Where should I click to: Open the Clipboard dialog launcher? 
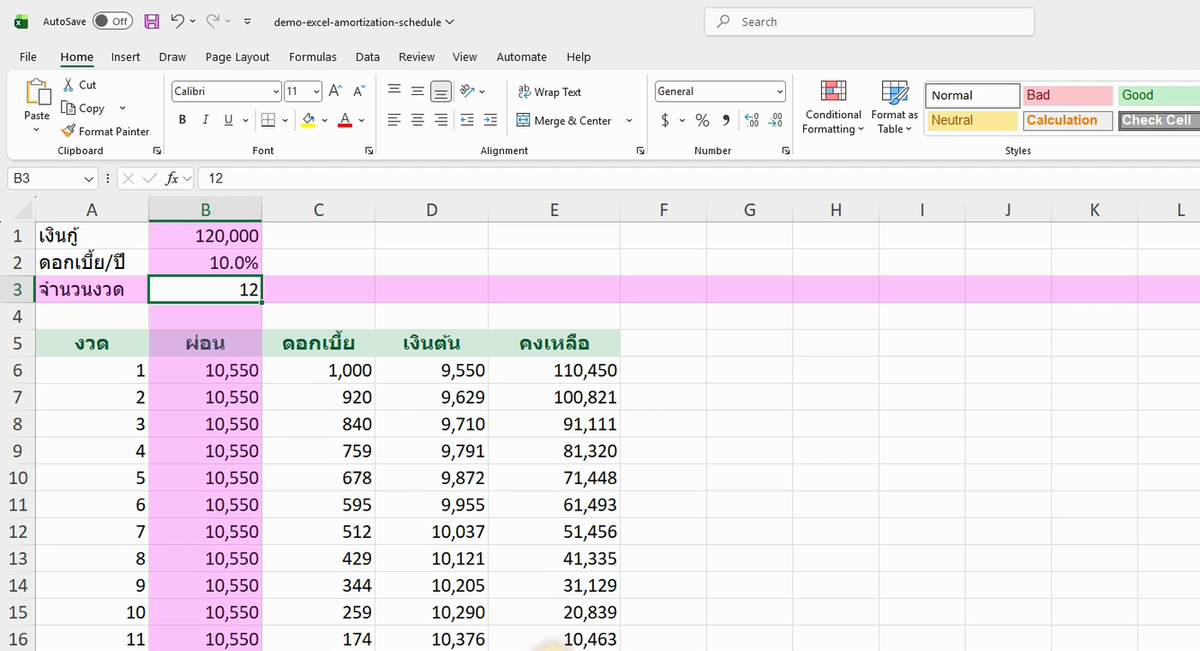point(157,151)
